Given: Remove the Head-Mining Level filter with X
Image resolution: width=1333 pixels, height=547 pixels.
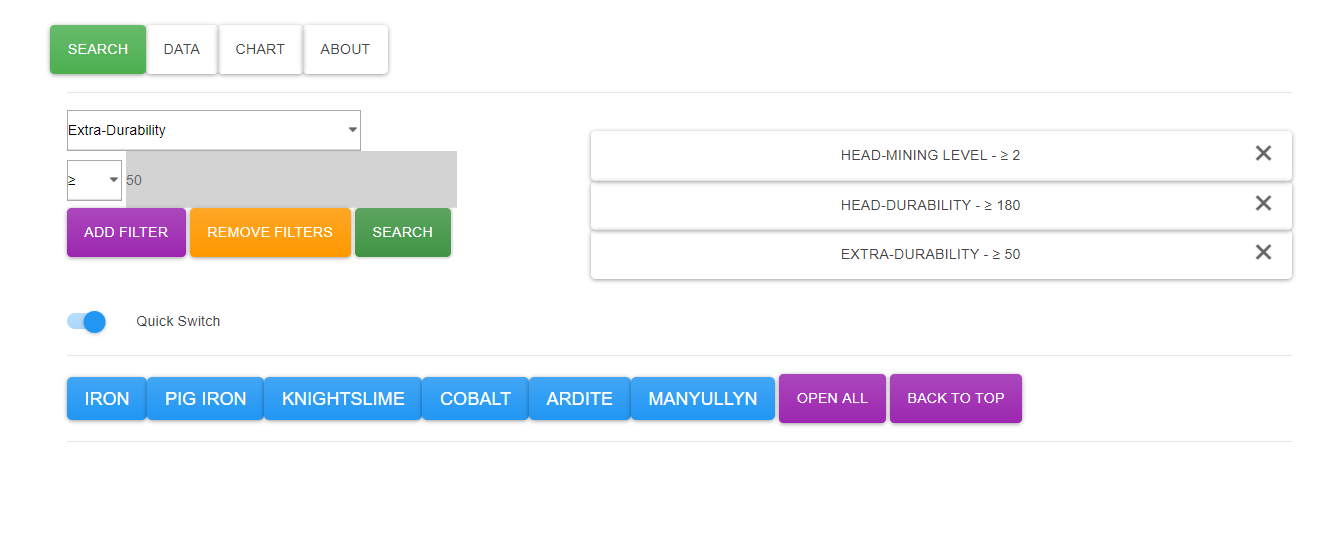Looking at the screenshot, I should coord(1263,154).
